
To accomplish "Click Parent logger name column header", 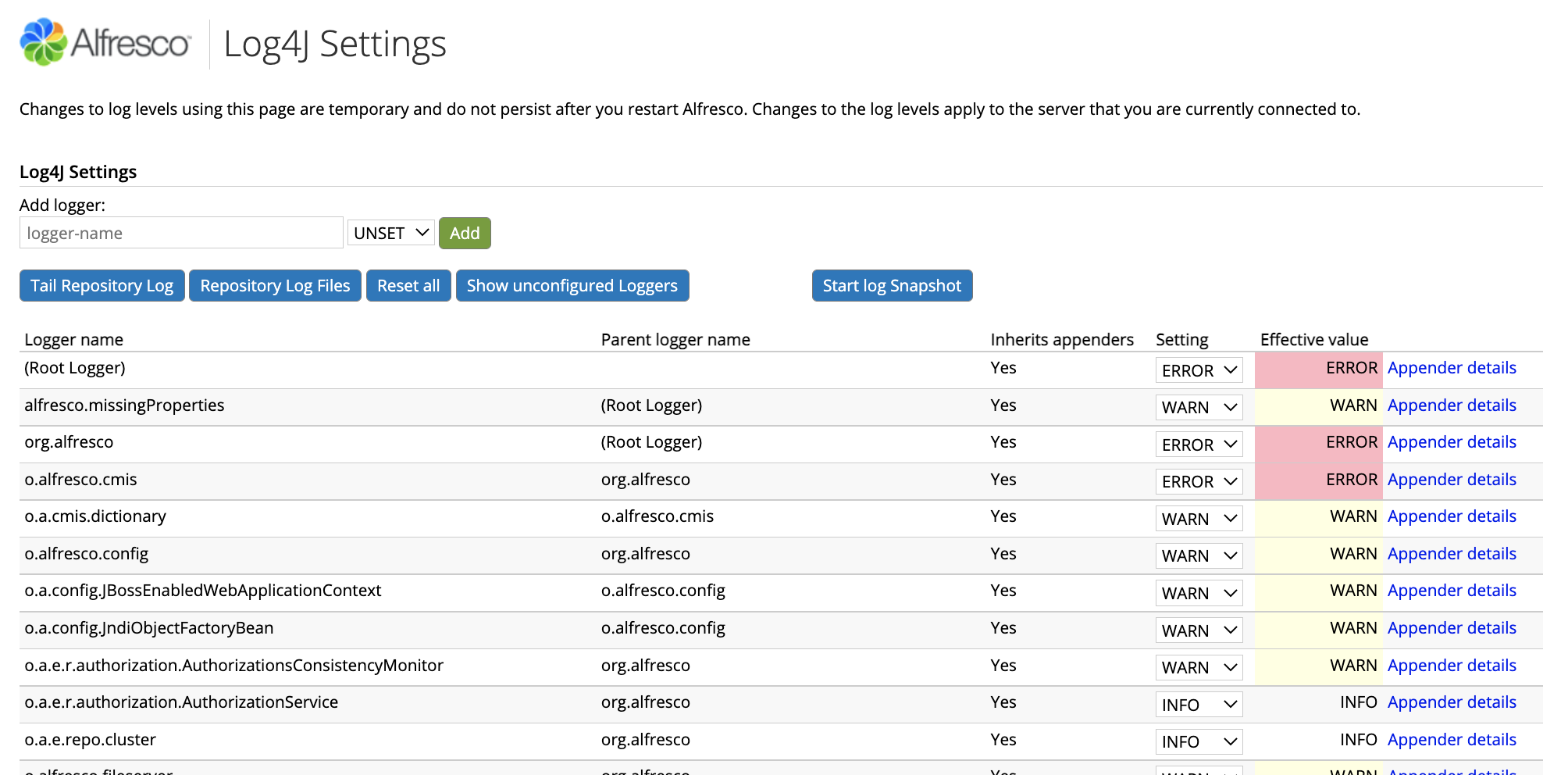I will point(675,340).
